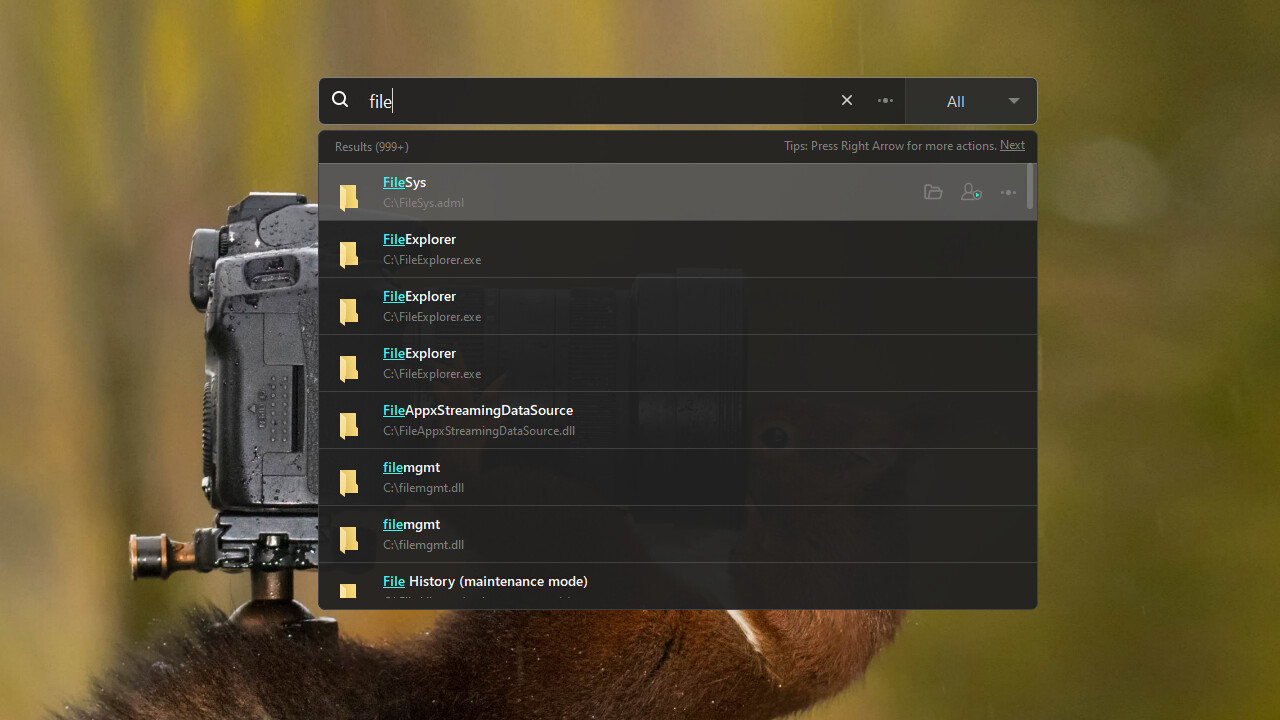Click the FileExplorer.exe file icon
Viewport: 1280px width, 720px height.
click(x=348, y=254)
